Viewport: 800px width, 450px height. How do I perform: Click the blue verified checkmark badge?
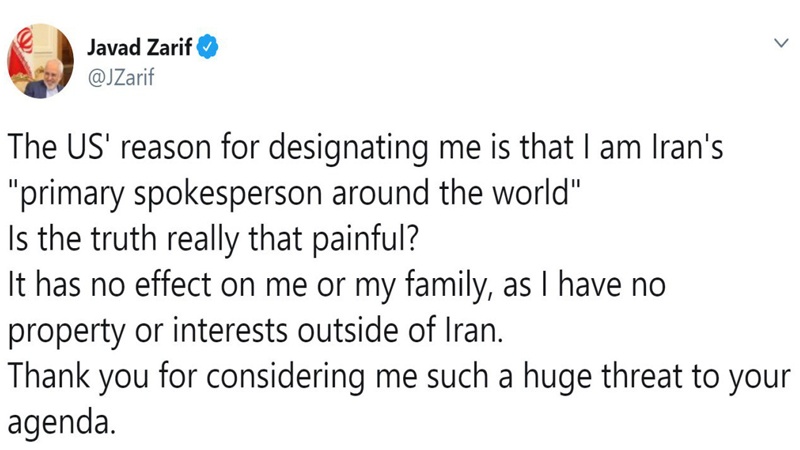click(208, 47)
